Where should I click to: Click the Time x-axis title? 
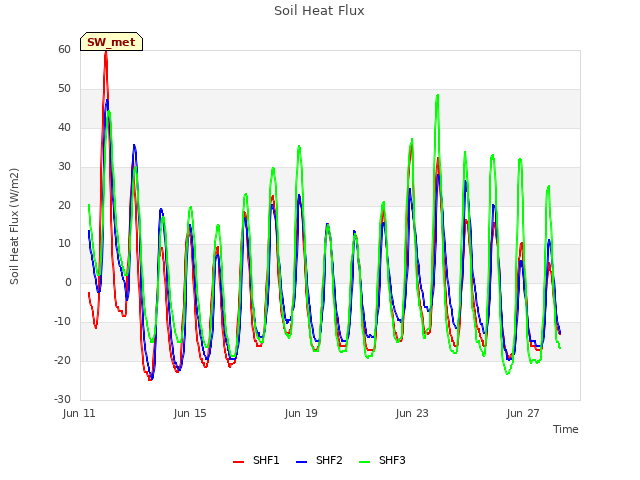tap(566, 429)
